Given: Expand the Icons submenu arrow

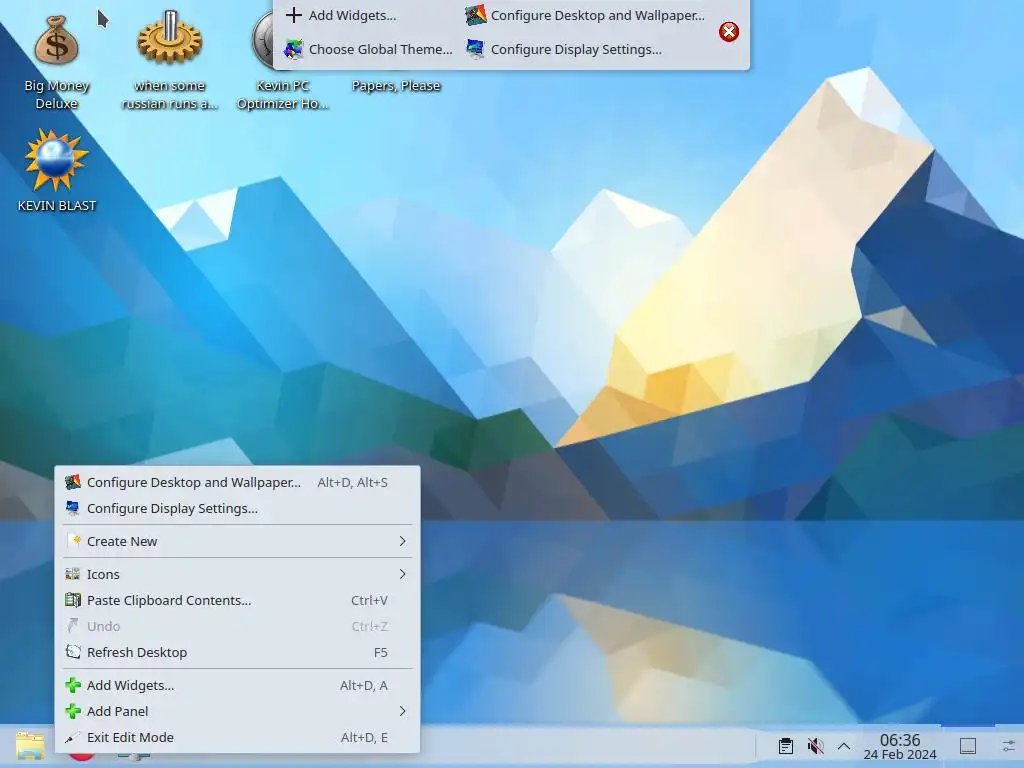Looking at the screenshot, I should point(402,574).
